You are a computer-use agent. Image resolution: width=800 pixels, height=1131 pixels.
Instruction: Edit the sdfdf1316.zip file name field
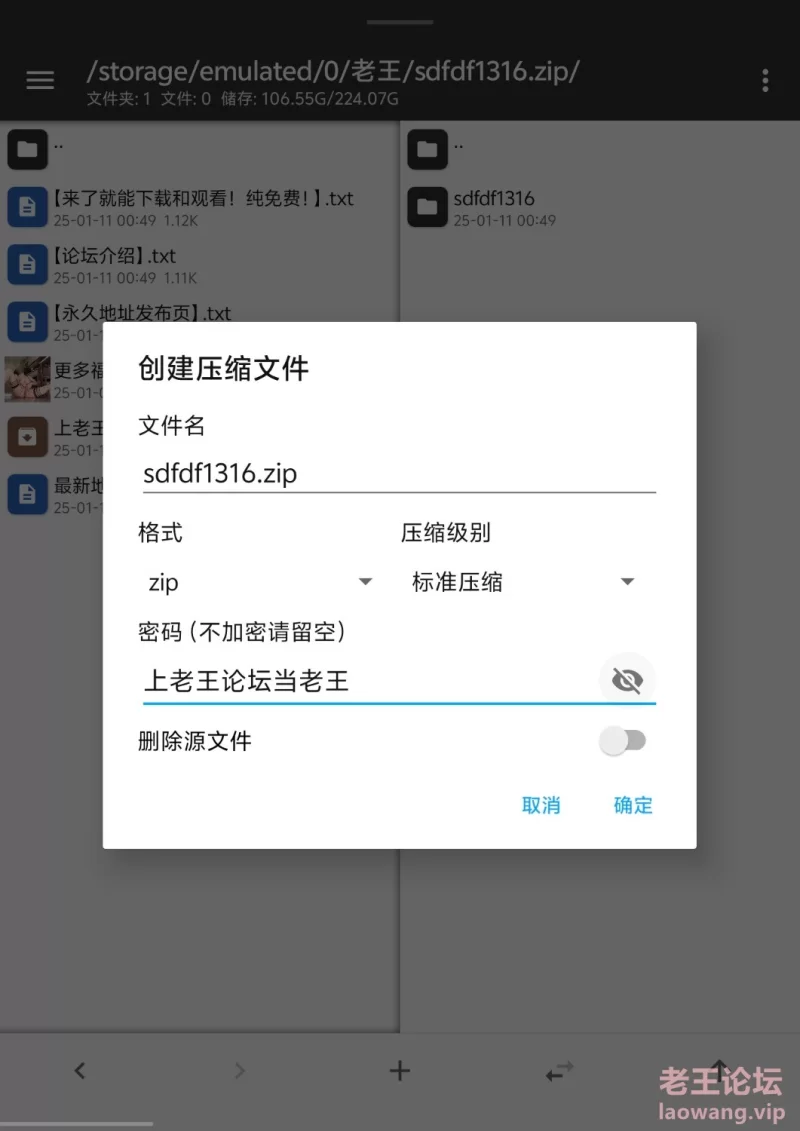[x=399, y=474]
